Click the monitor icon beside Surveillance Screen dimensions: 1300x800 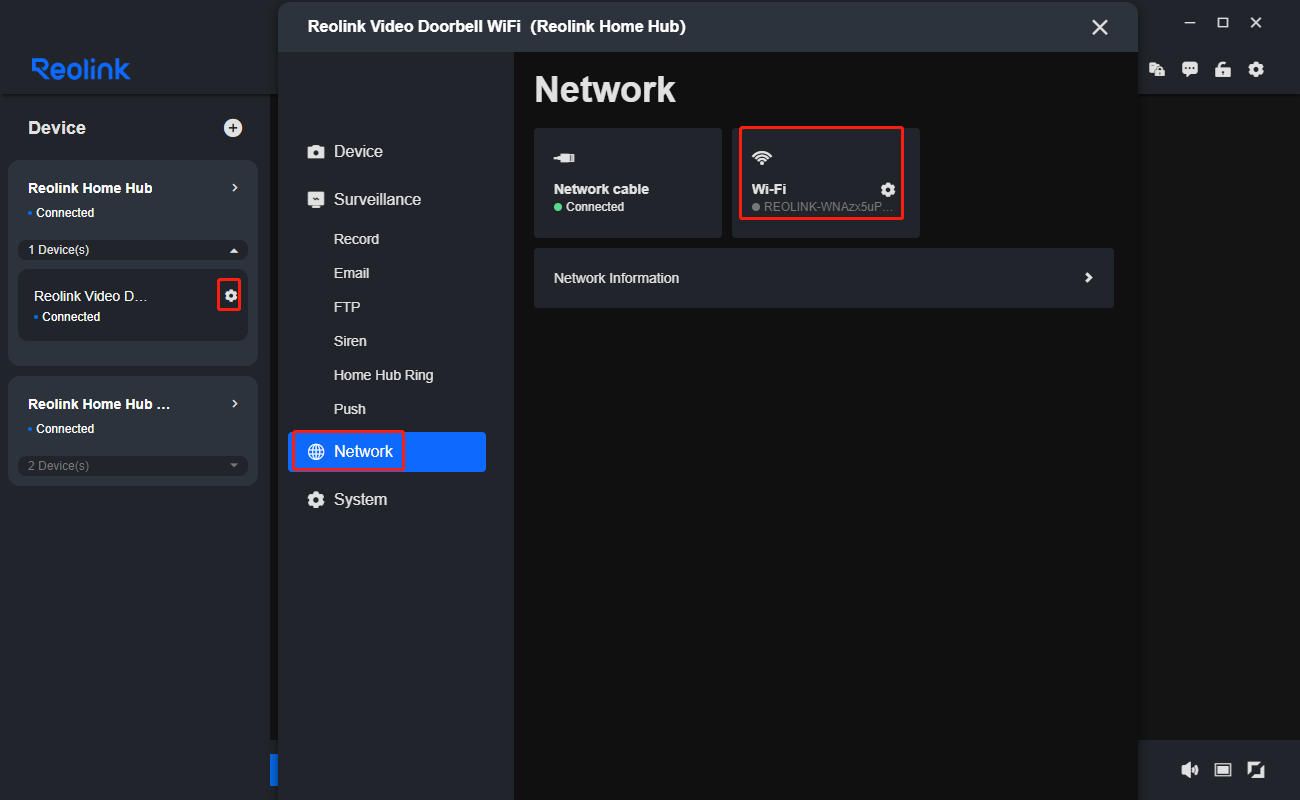coord(316,200)
